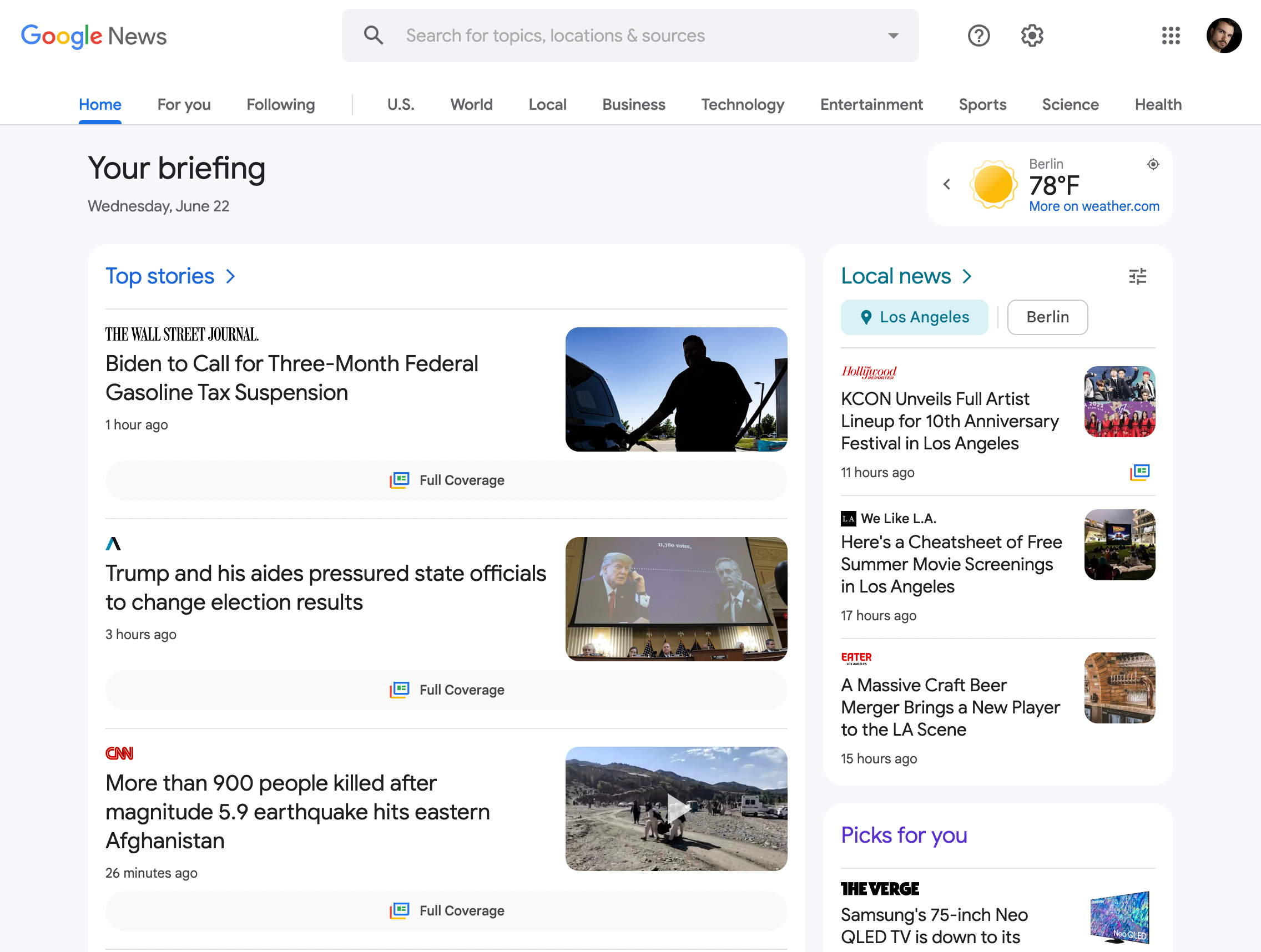This screenshot has height=952, width=1261.
Task: Click the sunny weather icon
Action: (993, 184)
